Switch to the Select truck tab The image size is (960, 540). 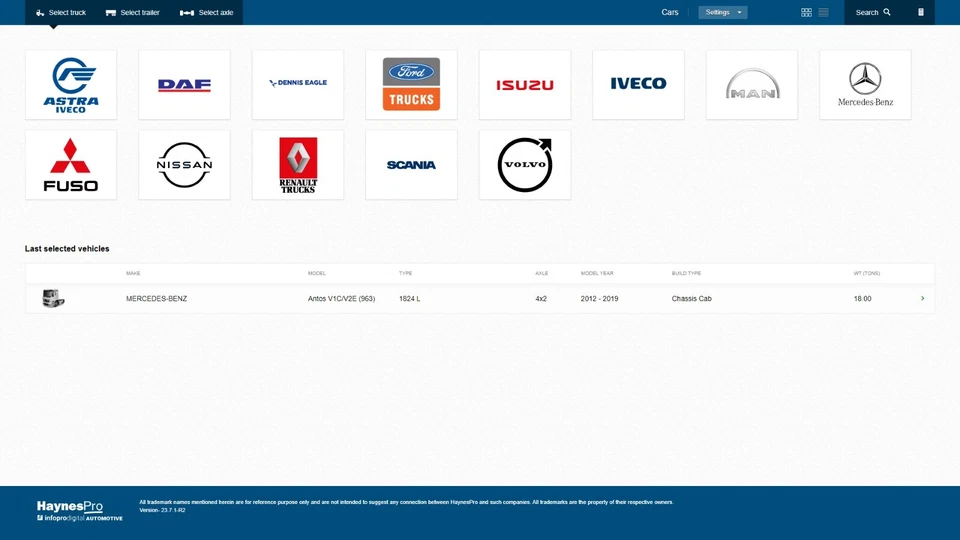point(61,12)
